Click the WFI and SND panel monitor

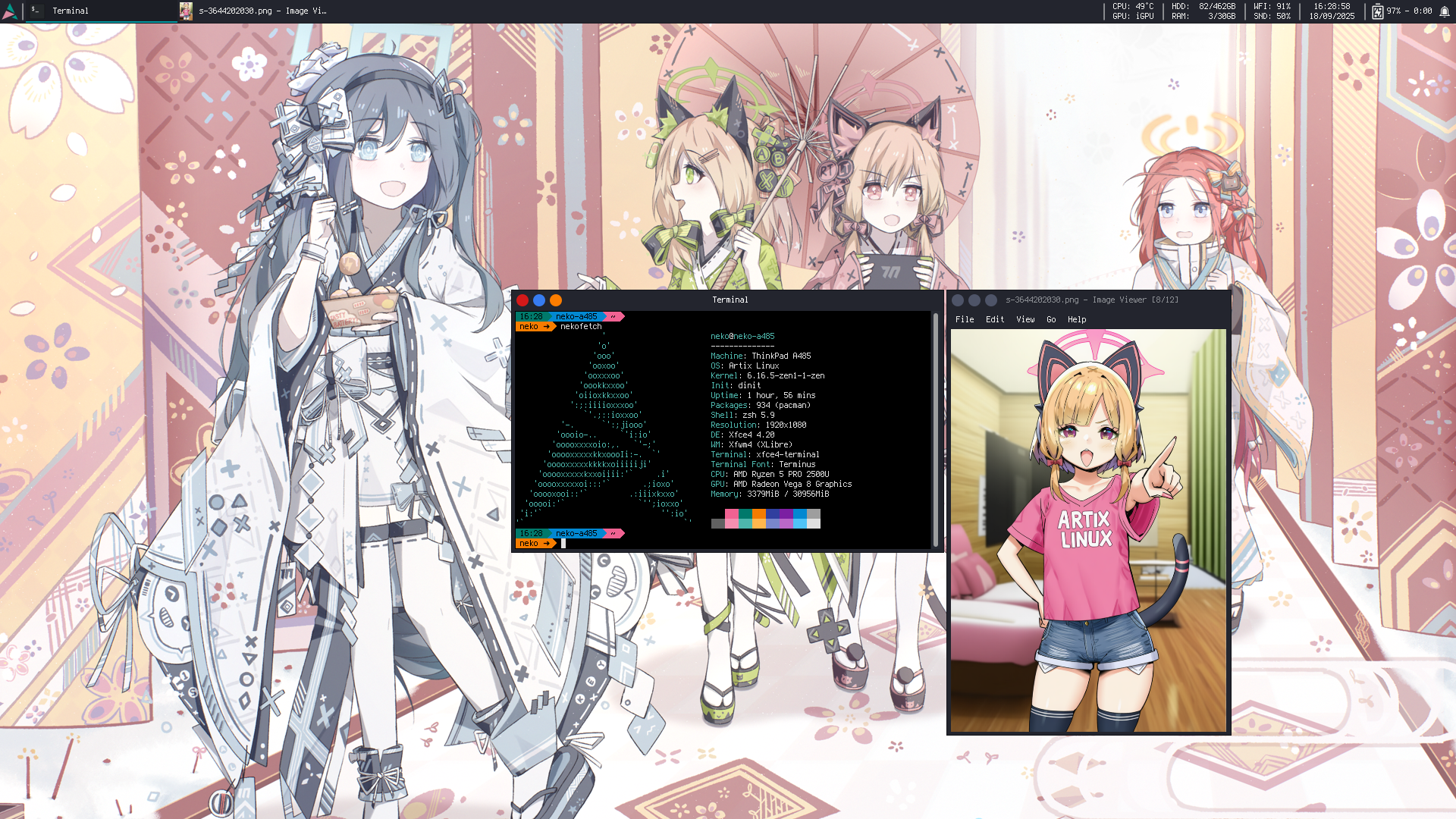[1272, 11]
